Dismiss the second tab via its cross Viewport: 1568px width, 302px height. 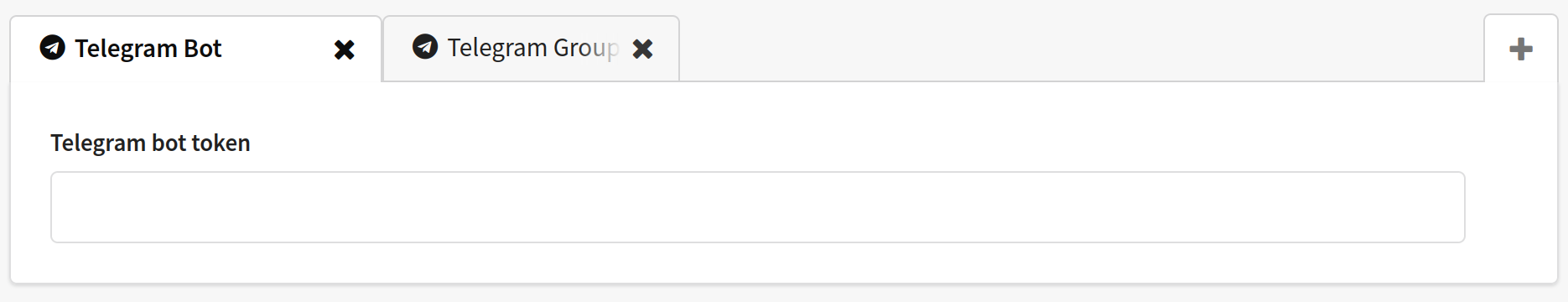click(642, 49)
